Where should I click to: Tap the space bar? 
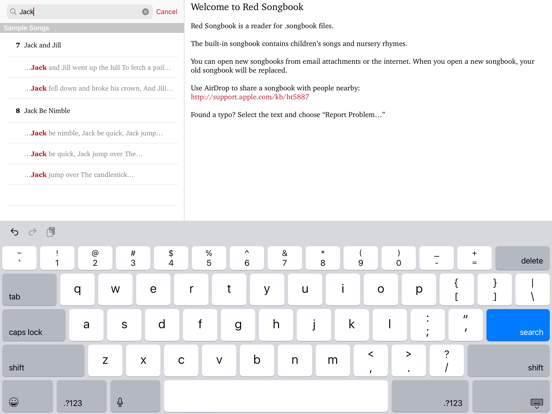[276, 396]
